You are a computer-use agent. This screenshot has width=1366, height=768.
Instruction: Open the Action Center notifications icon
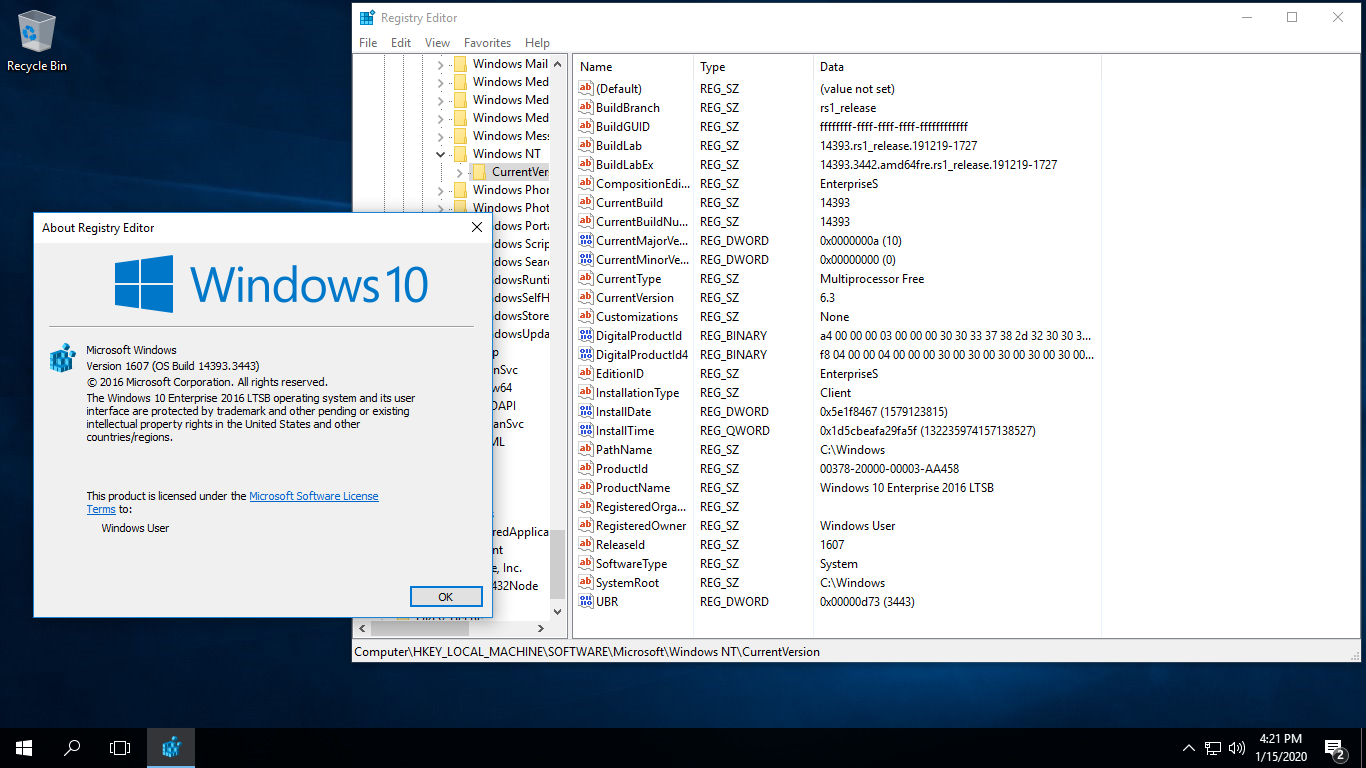point(1334,748)
